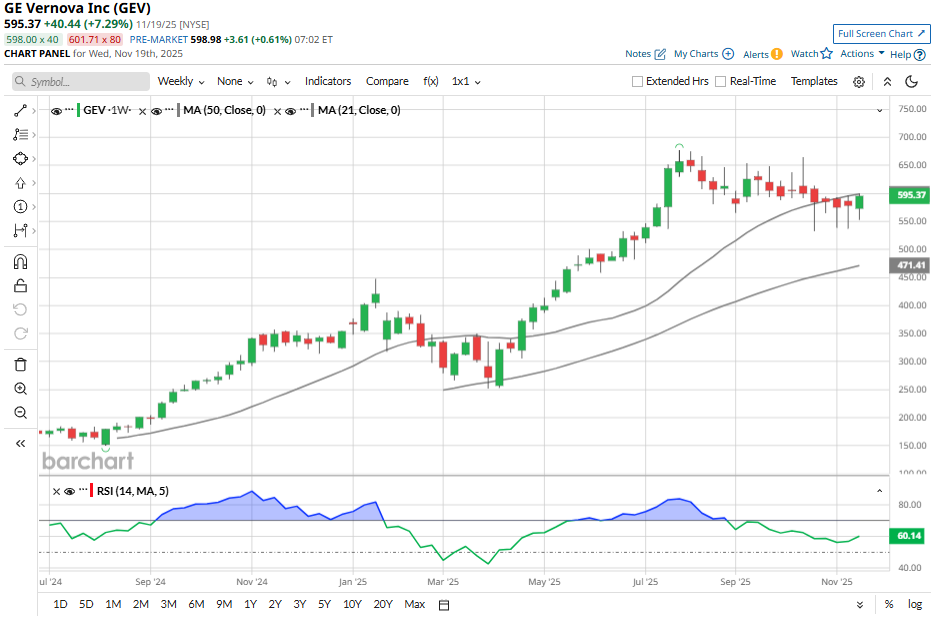Open the Fibonacci and text annotations tool
949x635 pixels.
coord(20,134)
